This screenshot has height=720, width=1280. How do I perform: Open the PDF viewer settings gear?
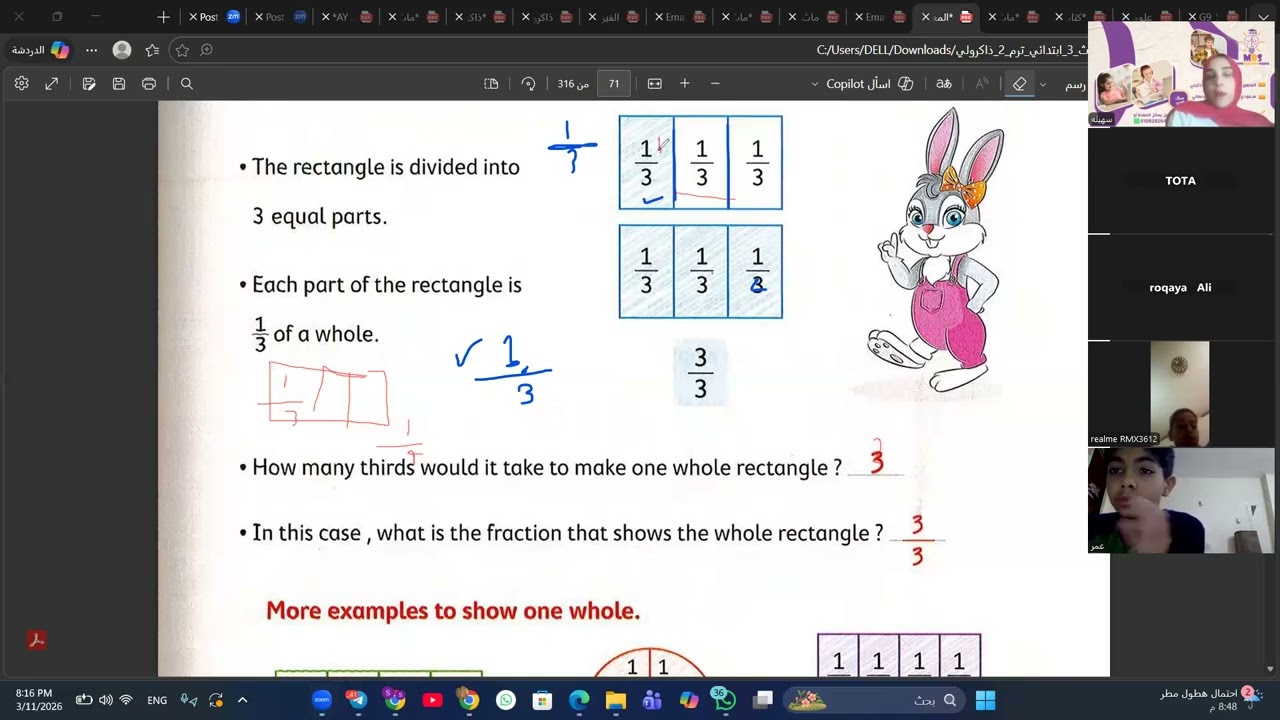(x=22, y=84)
